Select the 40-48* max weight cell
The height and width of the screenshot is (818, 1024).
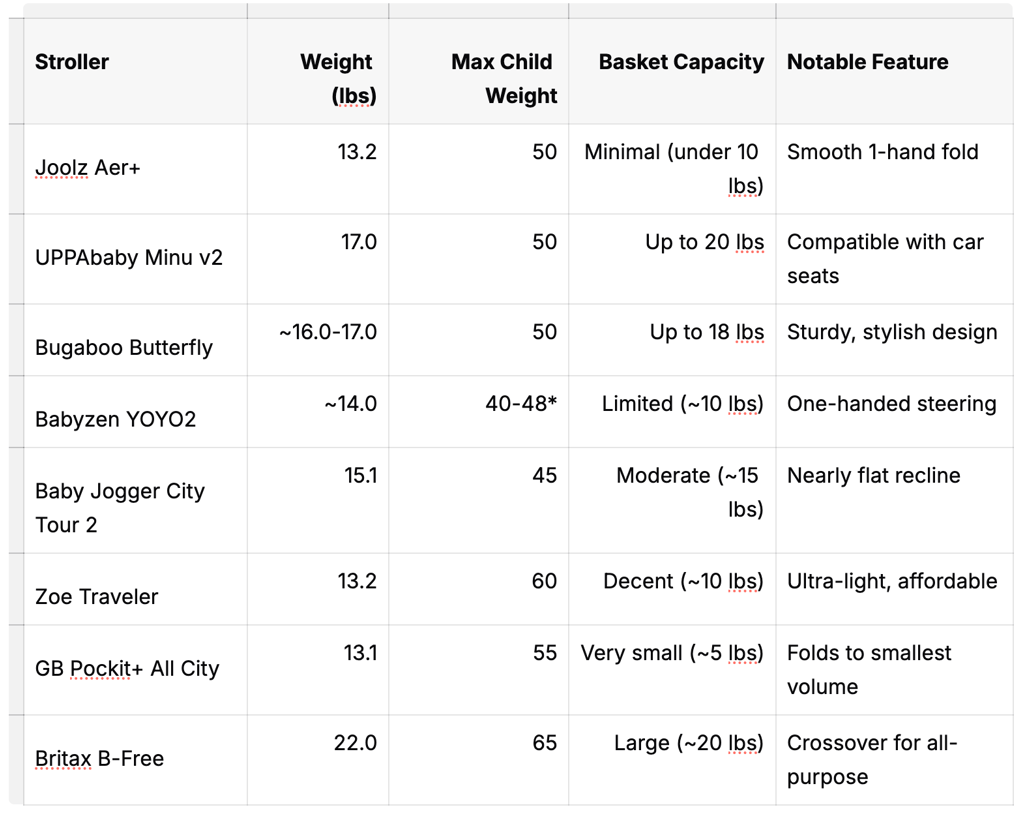tap(479, 411)
